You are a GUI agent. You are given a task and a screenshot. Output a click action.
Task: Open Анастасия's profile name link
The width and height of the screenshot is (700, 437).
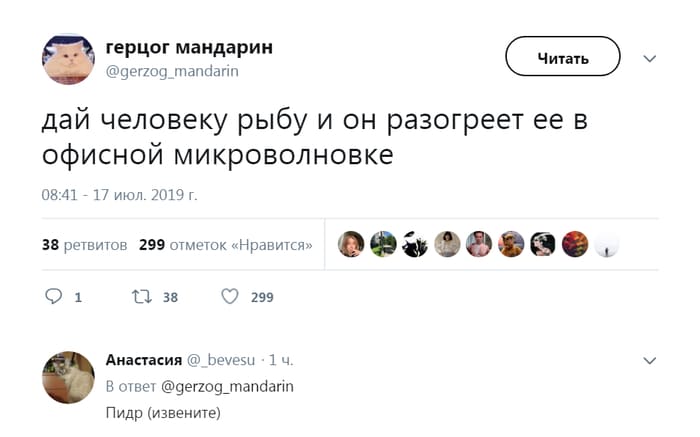pos(143,360)
